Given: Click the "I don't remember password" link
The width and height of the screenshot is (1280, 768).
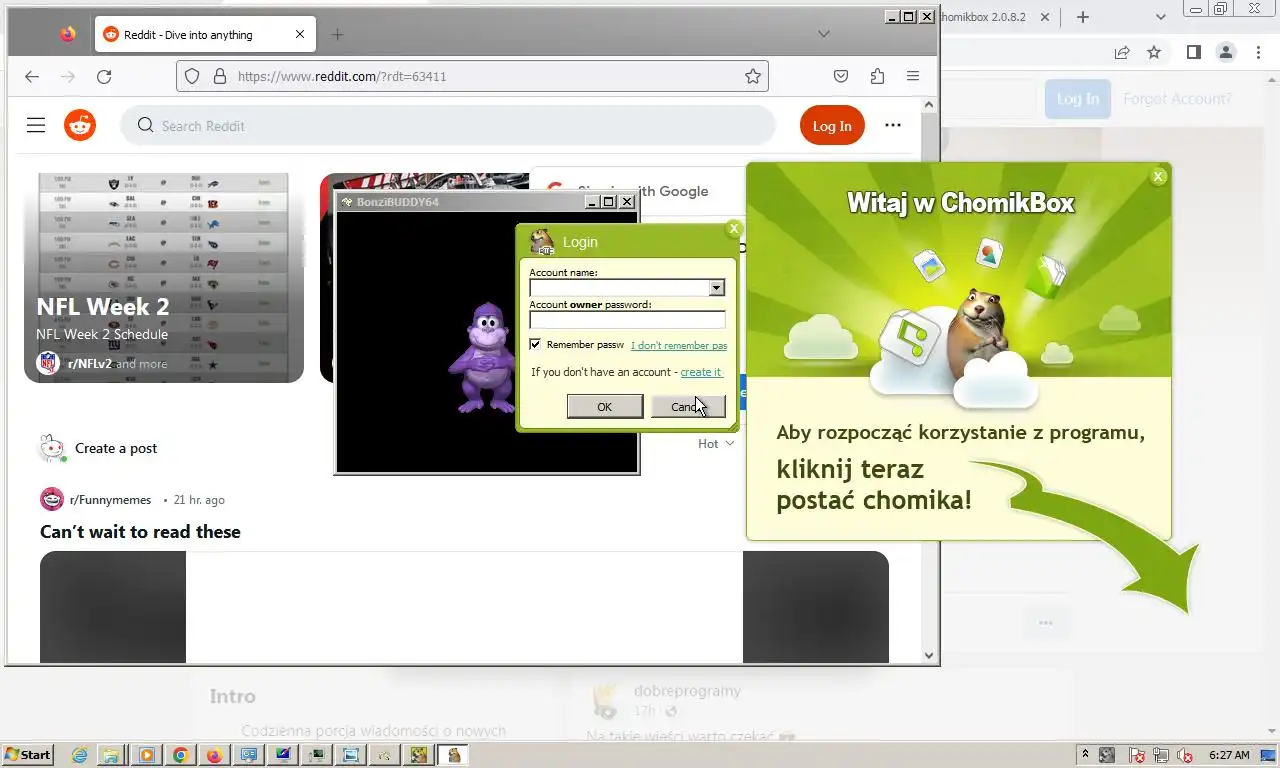Looking at the screenshot, I should click(679, 345).
